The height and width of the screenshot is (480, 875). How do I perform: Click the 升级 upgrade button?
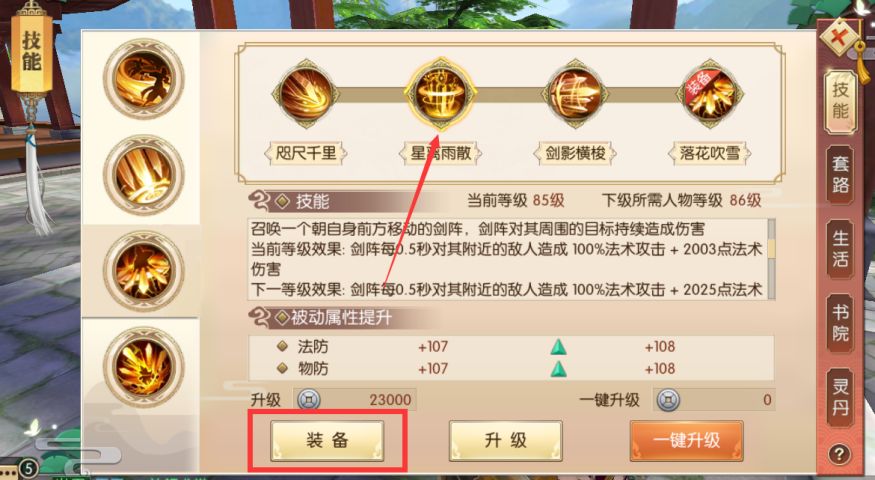click(x=506, y=440)
